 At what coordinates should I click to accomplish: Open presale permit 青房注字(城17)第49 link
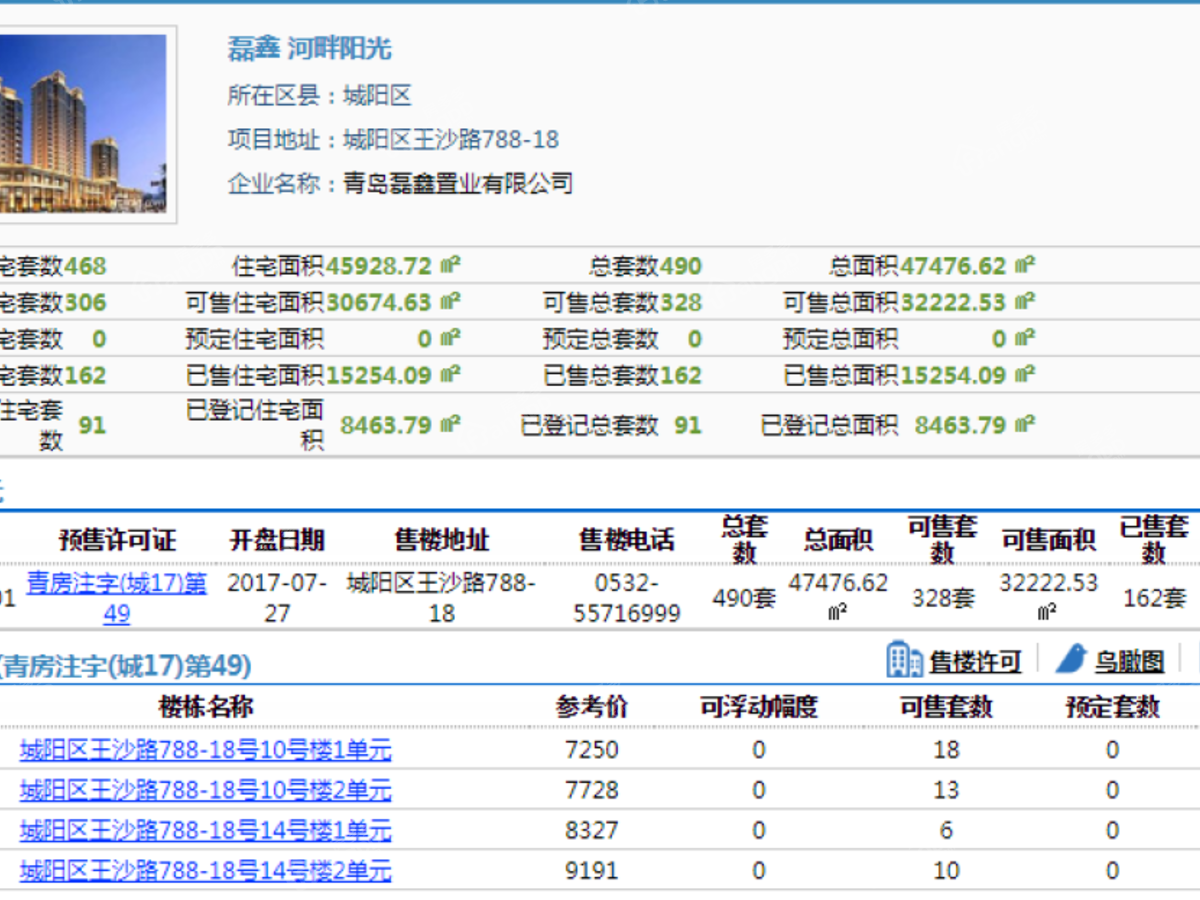[x=117, y=598]
